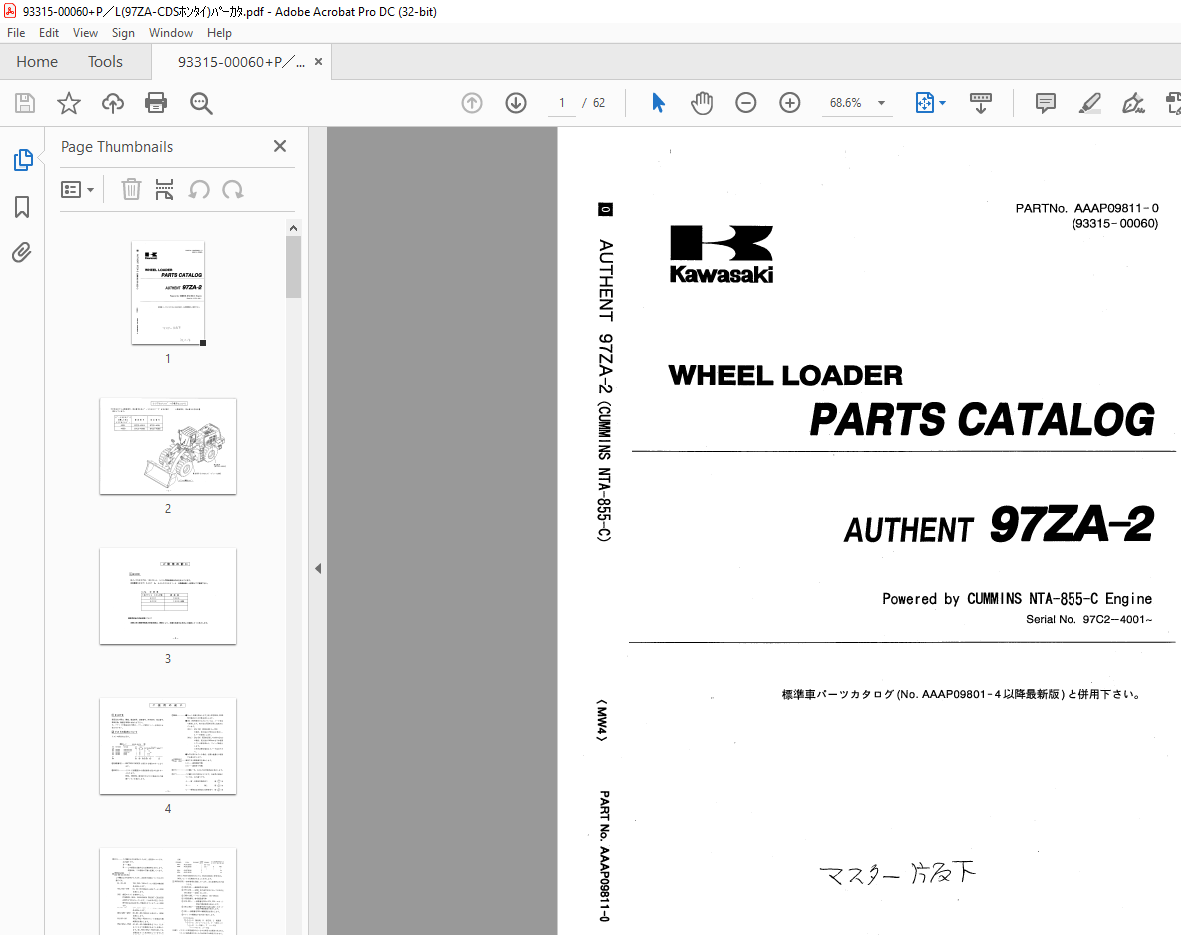This screenshot has height=935, width=1181.
Task: Upload file to Document Cloud
Action: click(x=113, y=103)
